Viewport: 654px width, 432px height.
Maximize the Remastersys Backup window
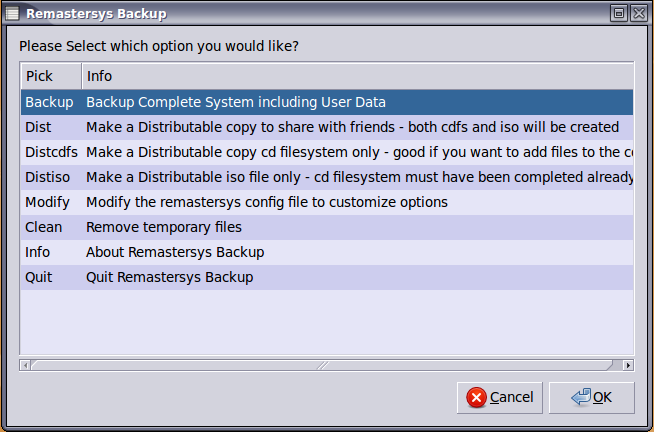619,13
